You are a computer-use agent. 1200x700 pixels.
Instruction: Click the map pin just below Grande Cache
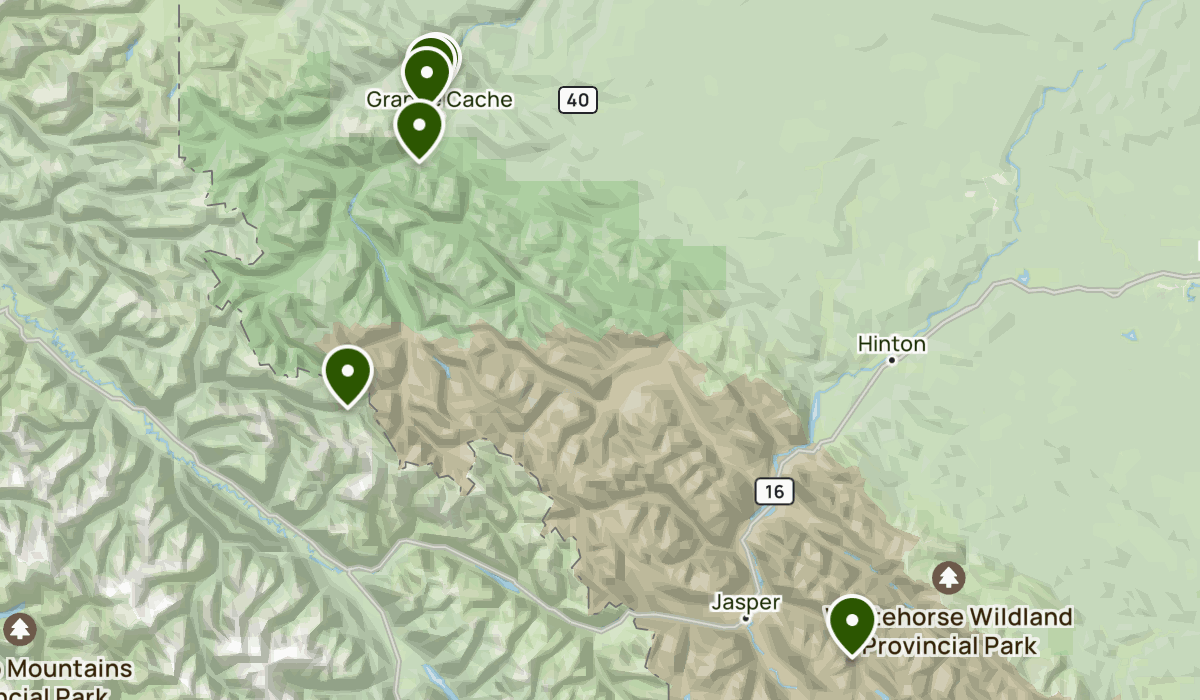[x=419, y=128]
